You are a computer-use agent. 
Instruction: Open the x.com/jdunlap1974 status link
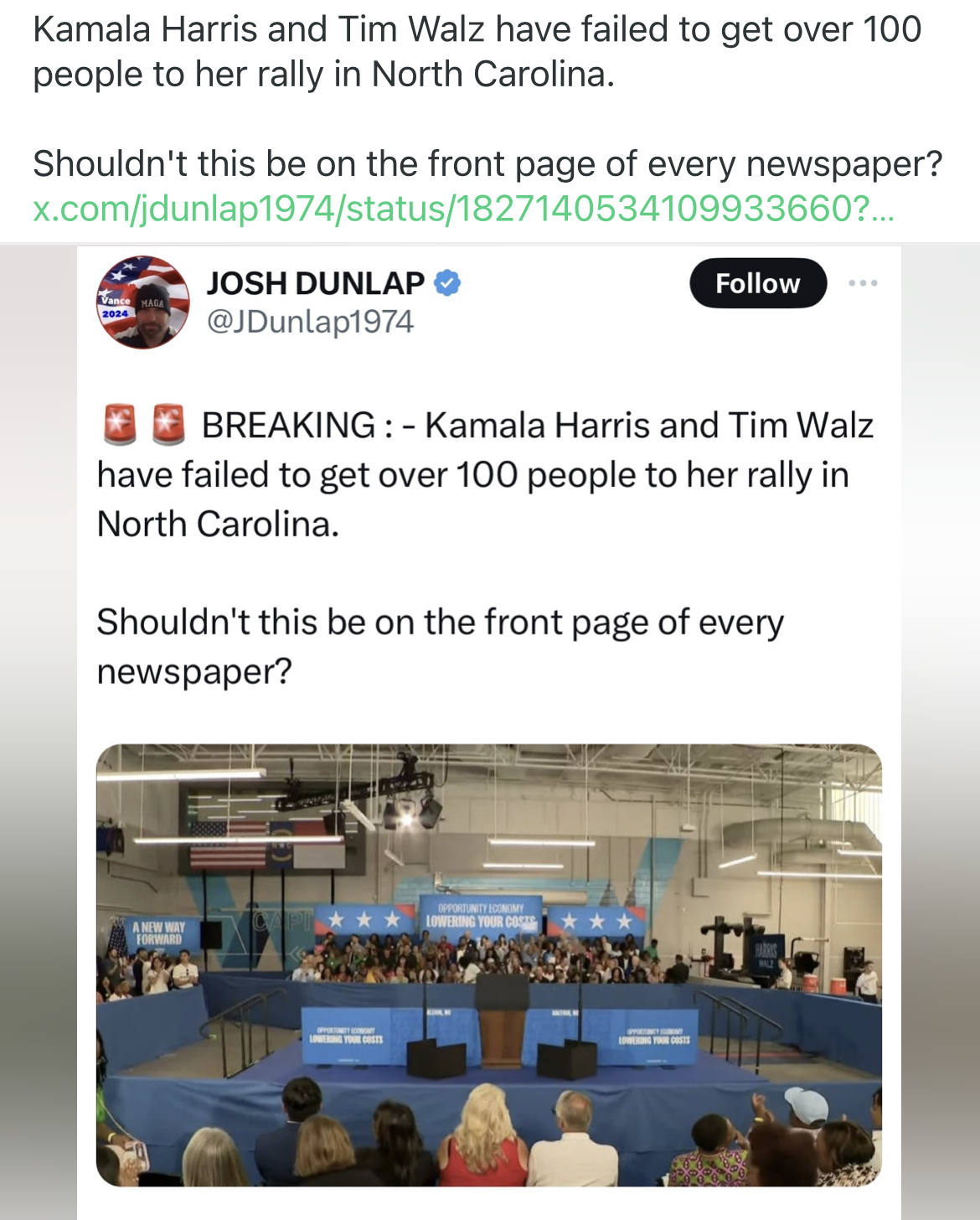point(463,209)
